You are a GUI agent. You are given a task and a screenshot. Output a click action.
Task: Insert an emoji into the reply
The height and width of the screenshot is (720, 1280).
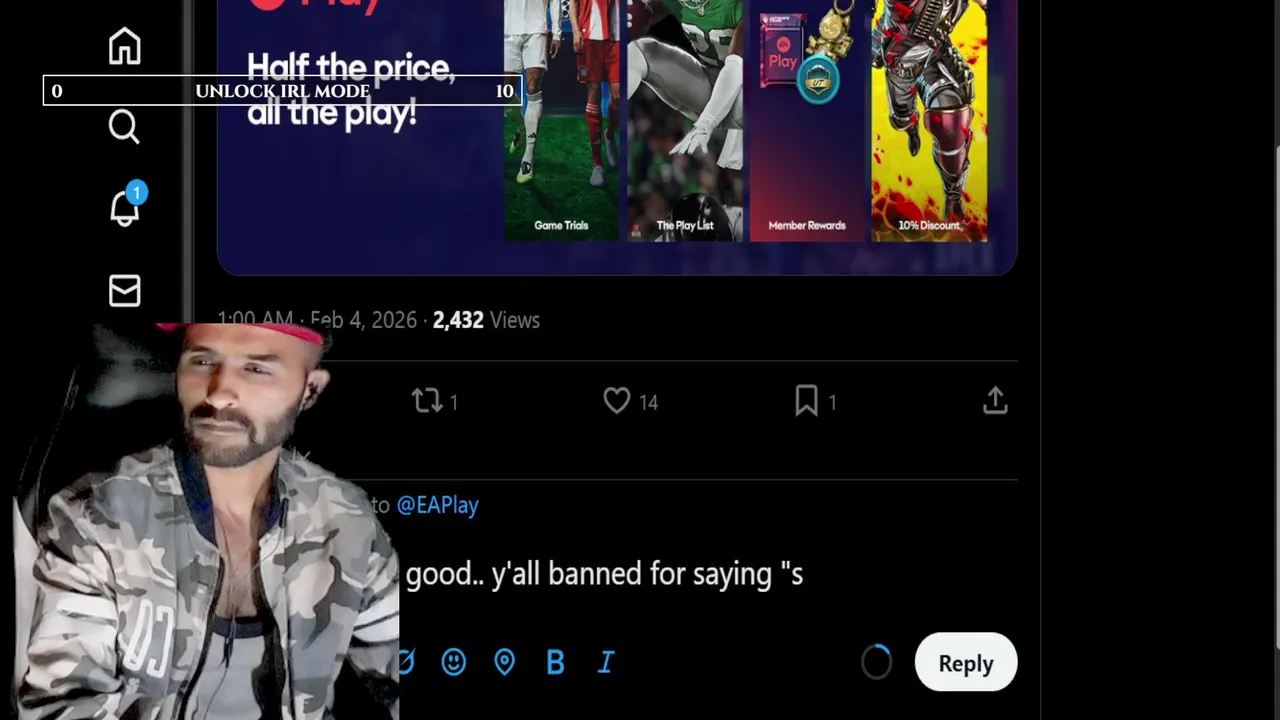click(454, 662)
